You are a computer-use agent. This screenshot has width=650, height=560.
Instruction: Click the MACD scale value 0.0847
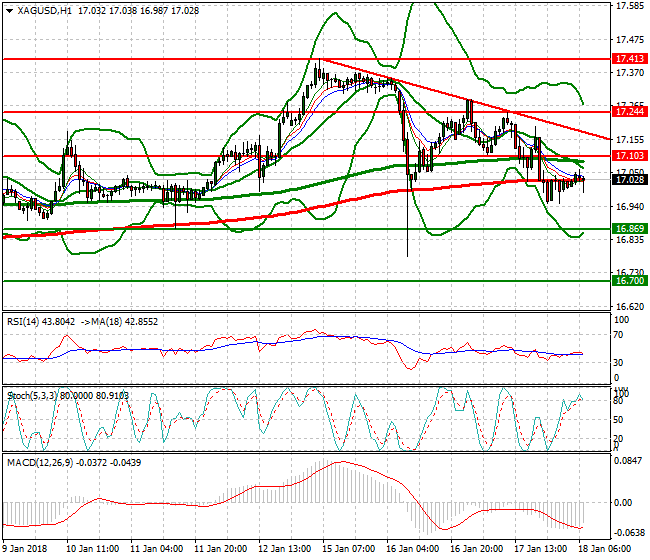coord(628,461)
